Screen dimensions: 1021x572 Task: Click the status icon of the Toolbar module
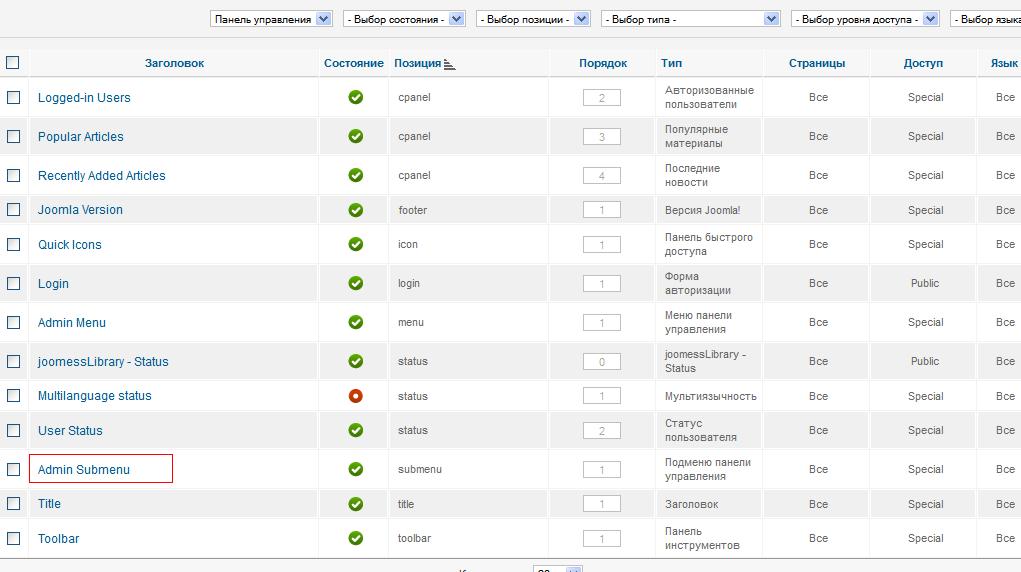click(355, 539)
